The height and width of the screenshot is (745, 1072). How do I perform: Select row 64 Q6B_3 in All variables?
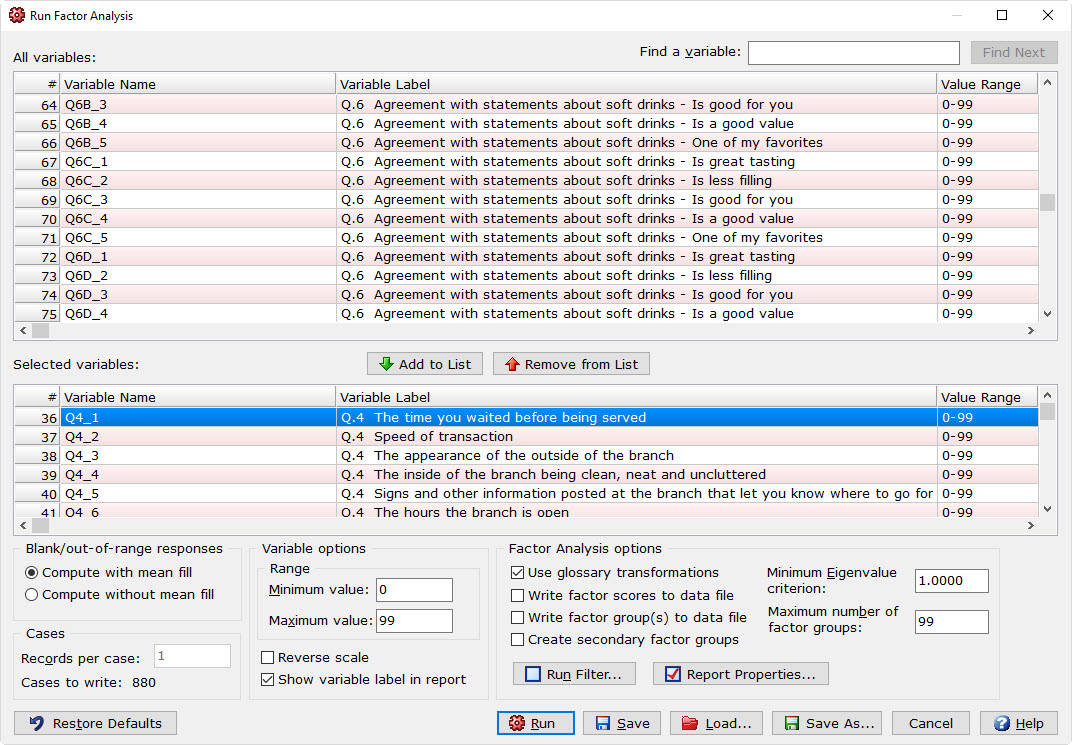click(526, 105)
